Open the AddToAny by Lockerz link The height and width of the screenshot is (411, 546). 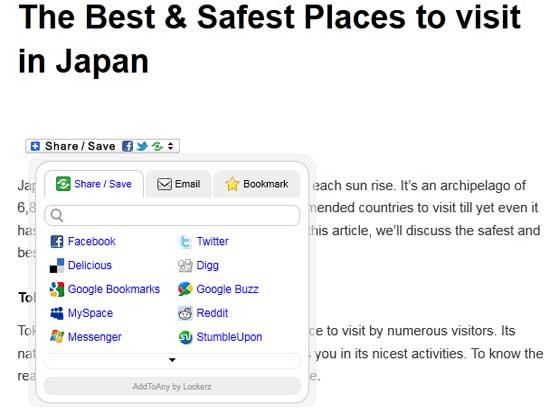(172, 387)
